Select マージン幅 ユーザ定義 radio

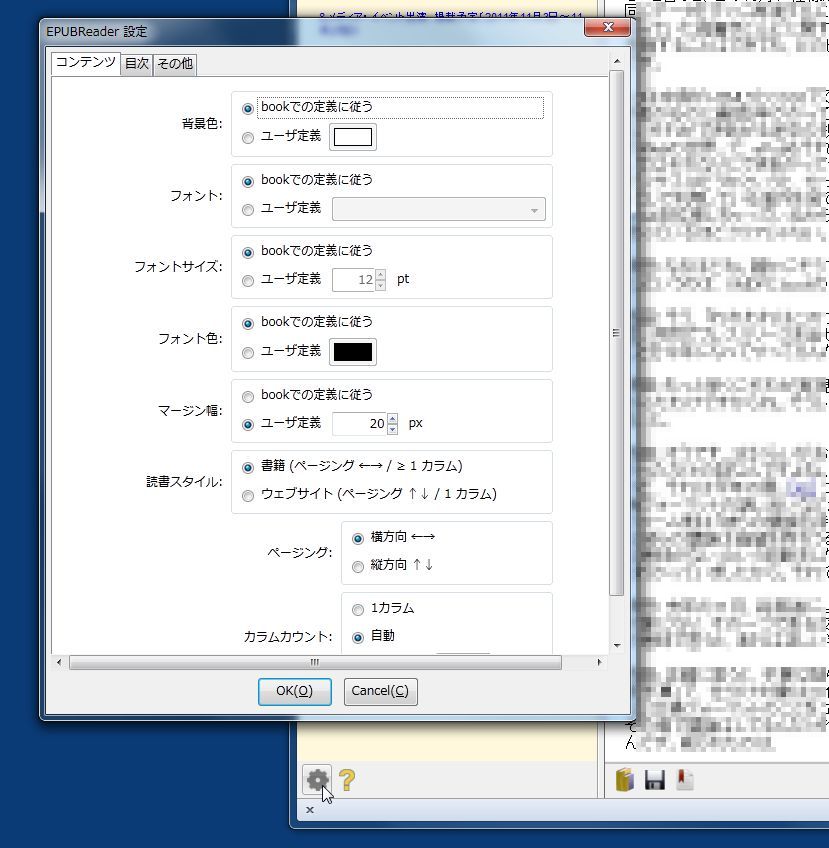point(248,425)
